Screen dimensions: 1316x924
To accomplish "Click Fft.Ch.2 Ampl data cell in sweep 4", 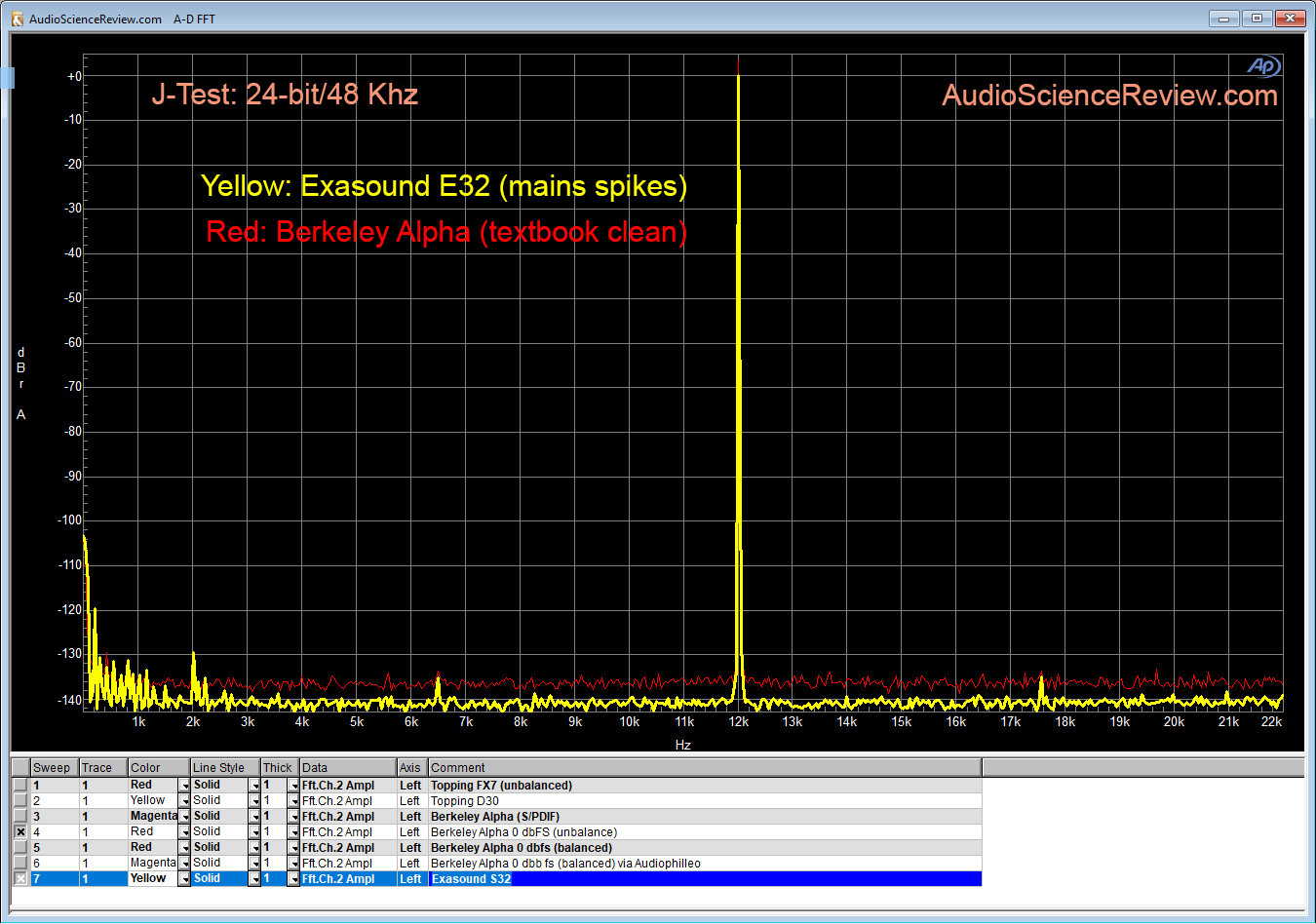I will tap(348, 832).
